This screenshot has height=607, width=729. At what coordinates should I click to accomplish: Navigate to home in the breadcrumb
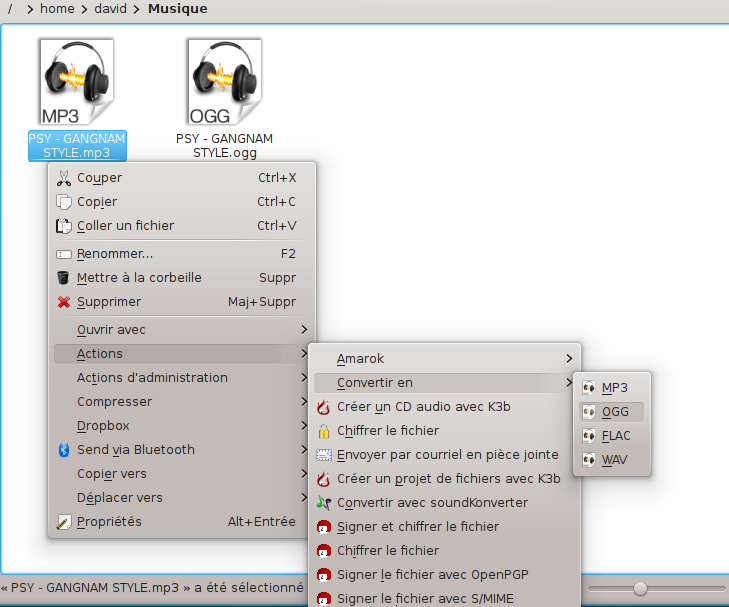click(57, 9)
